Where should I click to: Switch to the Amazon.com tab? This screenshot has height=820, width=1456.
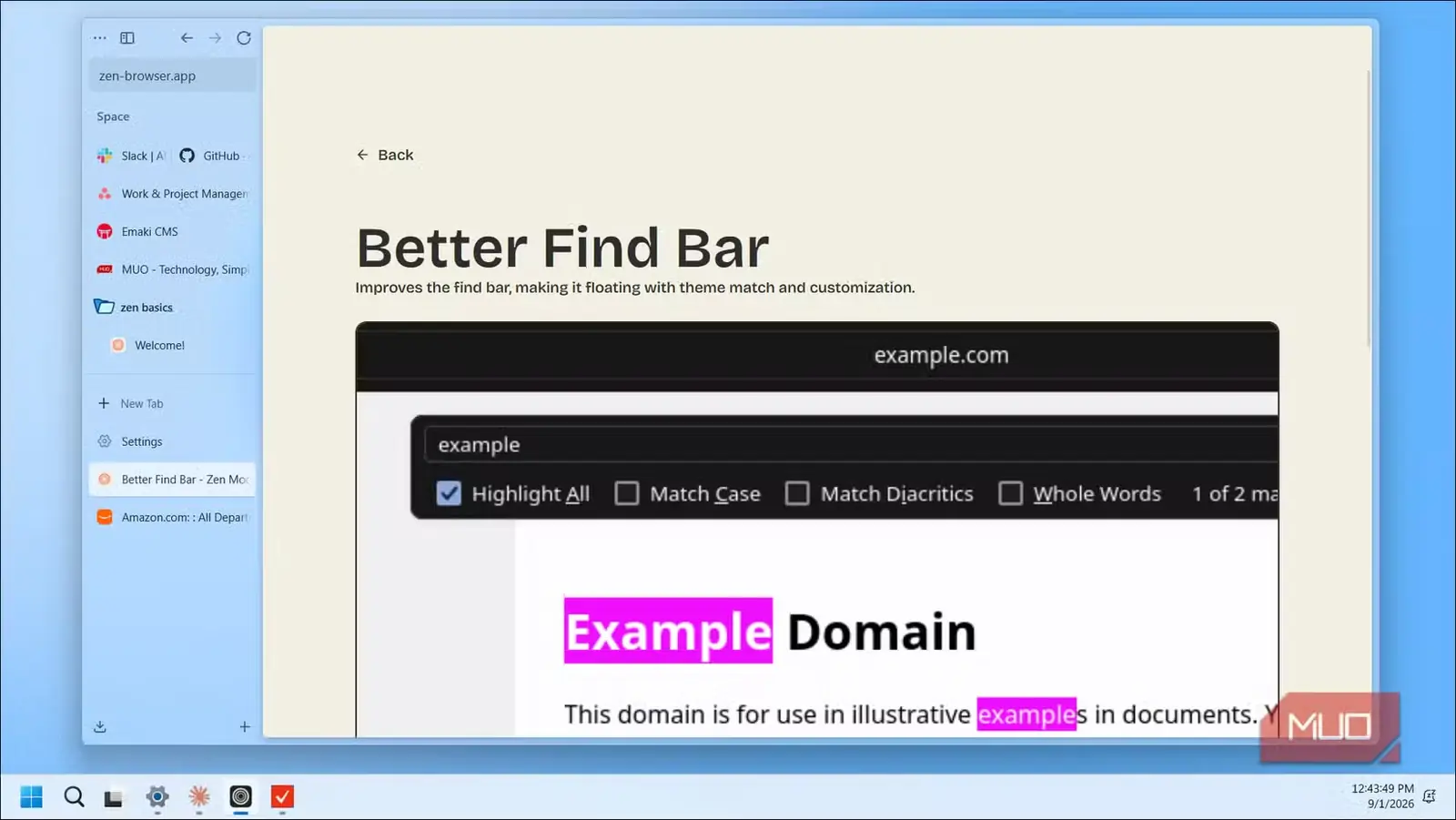pos(172,517)
